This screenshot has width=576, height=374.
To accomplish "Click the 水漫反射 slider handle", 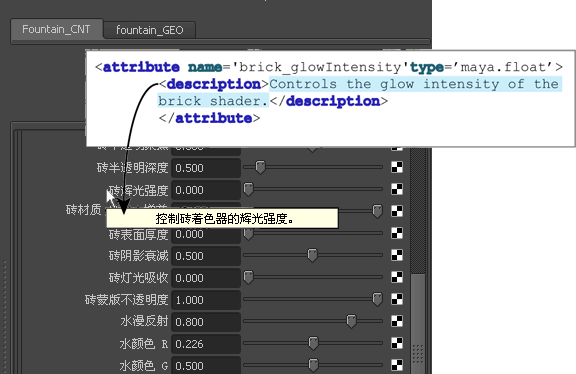I will (351, 321).
